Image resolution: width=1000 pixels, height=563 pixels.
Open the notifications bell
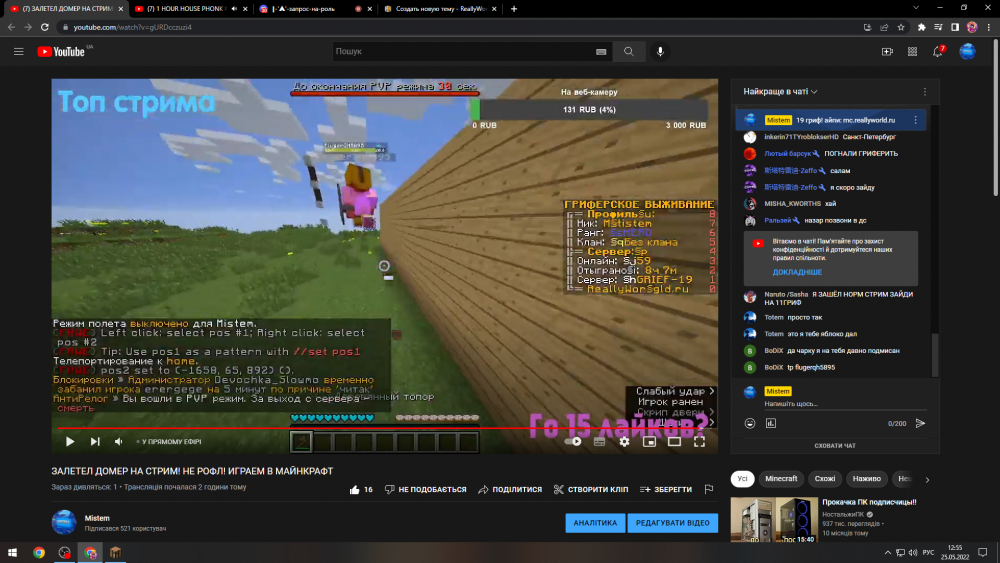[938, 52]
